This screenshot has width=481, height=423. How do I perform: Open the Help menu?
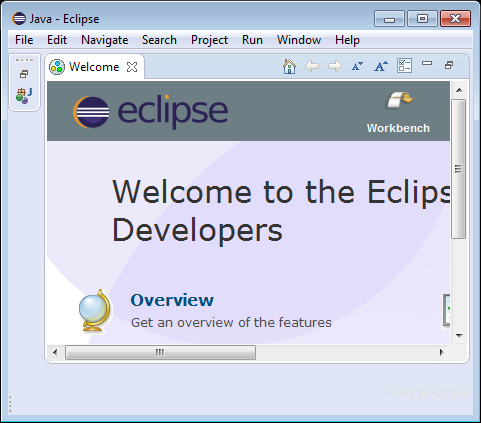347,40
